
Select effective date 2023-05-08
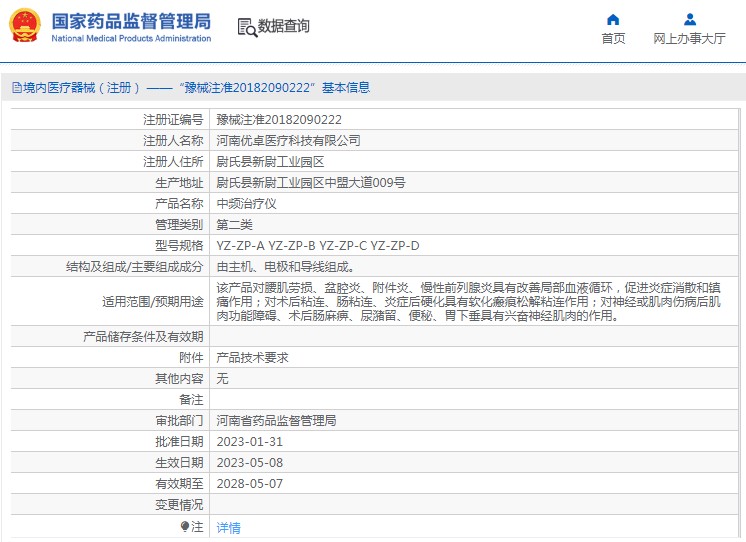250,463
